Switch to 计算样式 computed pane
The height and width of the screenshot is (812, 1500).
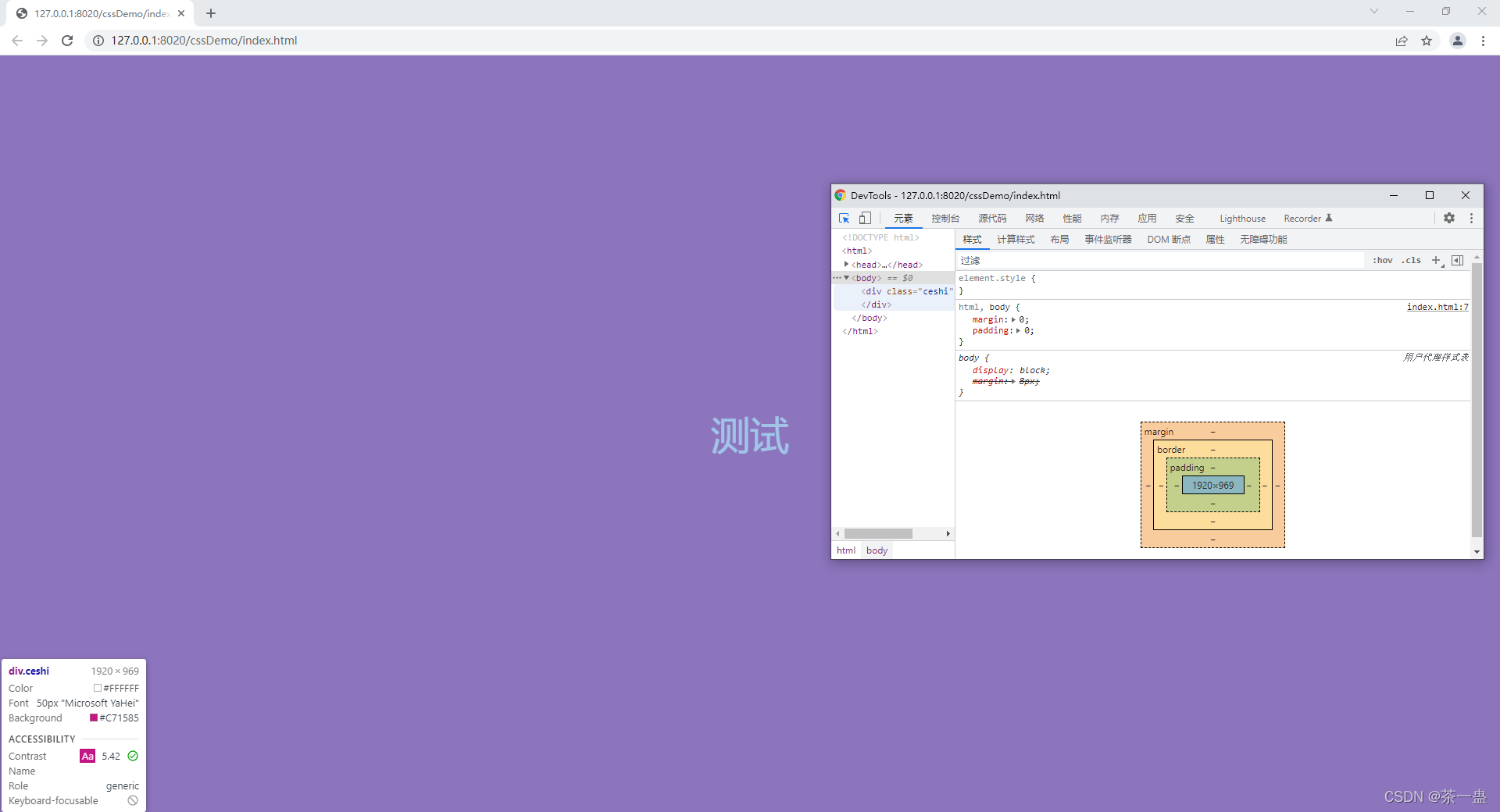point(1016,240)
